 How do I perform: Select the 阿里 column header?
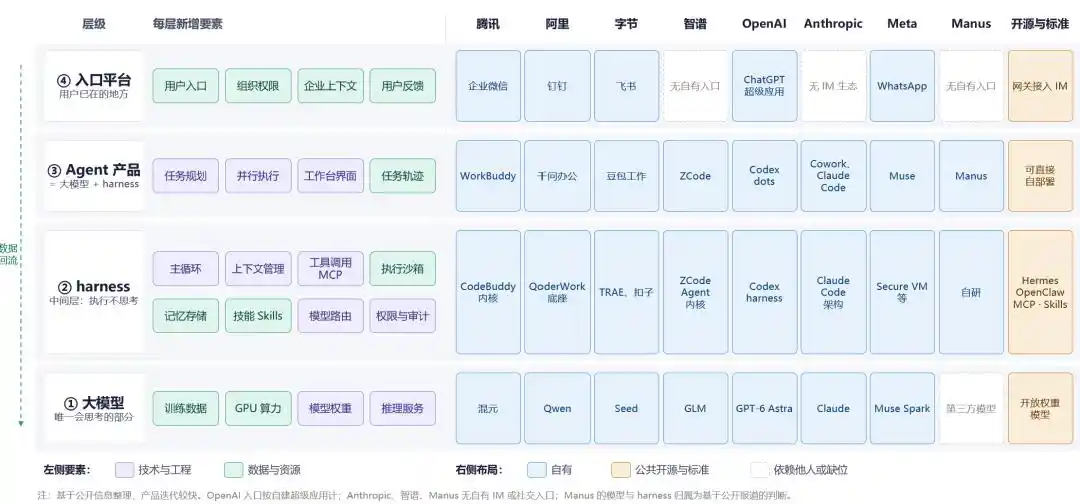pyautogui.click(x=557, y=23)
